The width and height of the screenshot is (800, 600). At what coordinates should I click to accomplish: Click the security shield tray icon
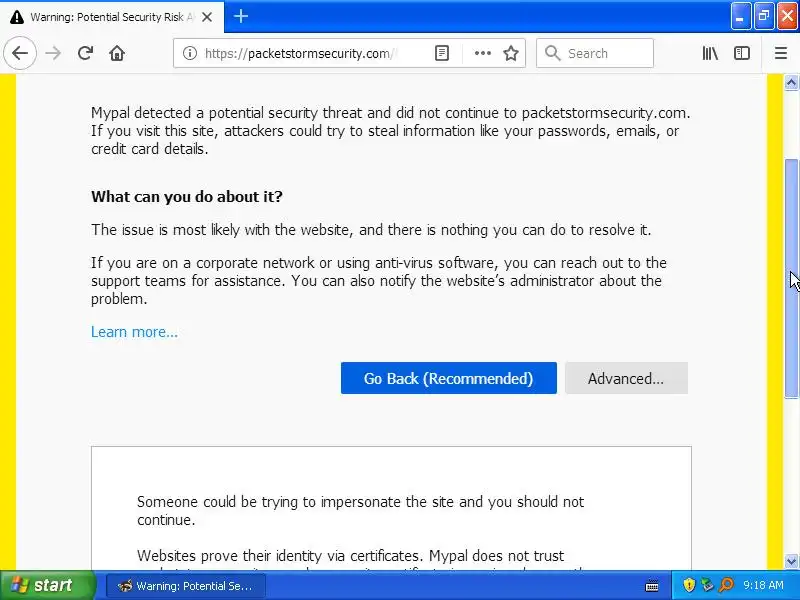pos(689,585)
